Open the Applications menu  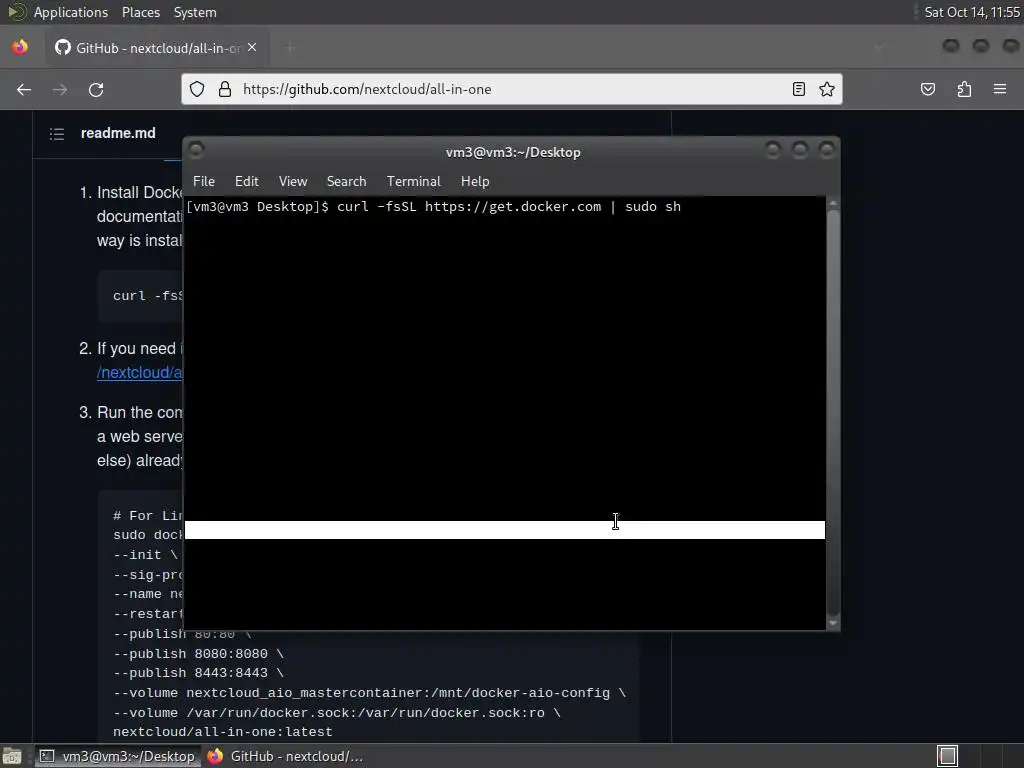[x=71, y=12]
